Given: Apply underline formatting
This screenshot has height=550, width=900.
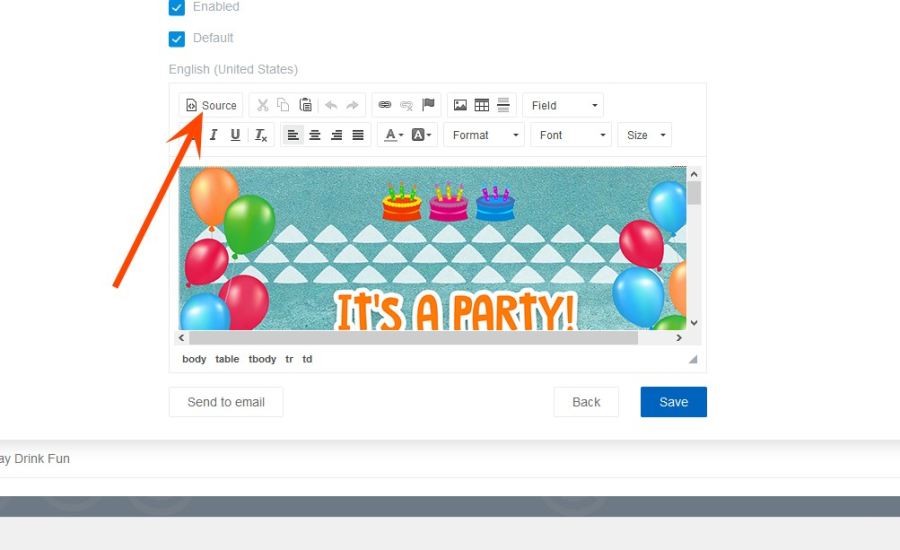Looking at the screenshot, I should pos(236,135).
